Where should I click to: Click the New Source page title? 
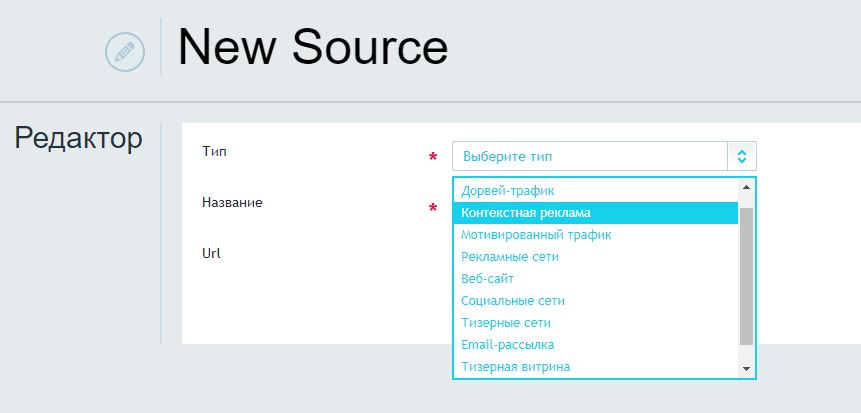313,47
